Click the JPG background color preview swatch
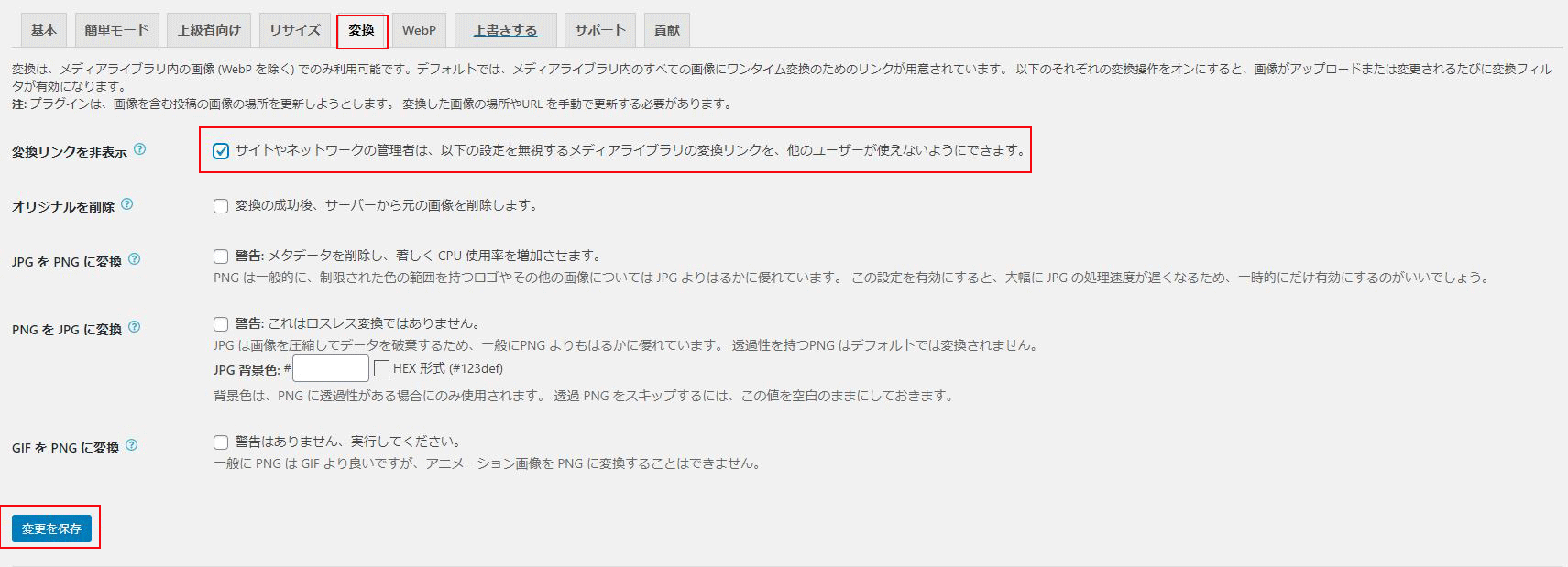This screenshot has width=1568, height=567. (x=382, y=368)
